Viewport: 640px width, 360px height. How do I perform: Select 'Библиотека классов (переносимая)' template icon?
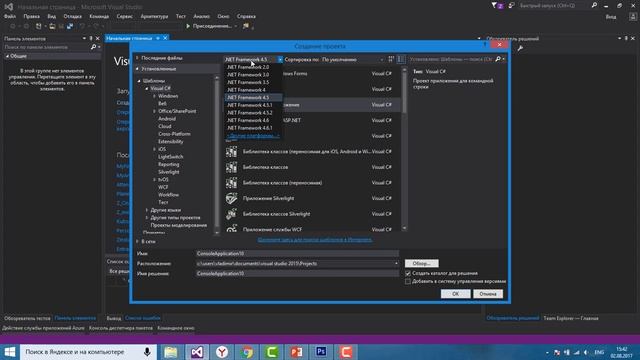point(231,182)
